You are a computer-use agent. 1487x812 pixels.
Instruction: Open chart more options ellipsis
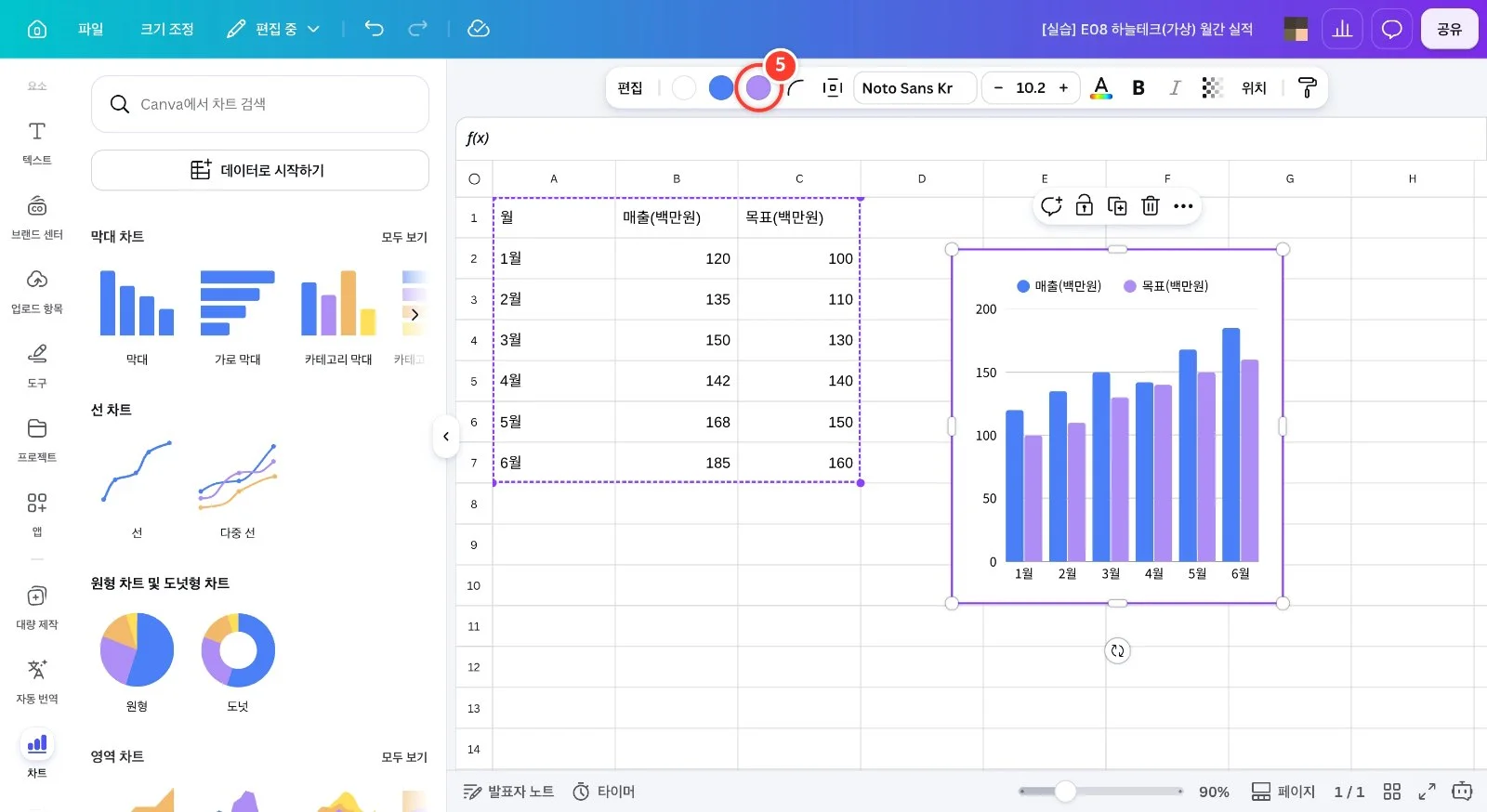pyautogui.click(x=1183, y=205)
